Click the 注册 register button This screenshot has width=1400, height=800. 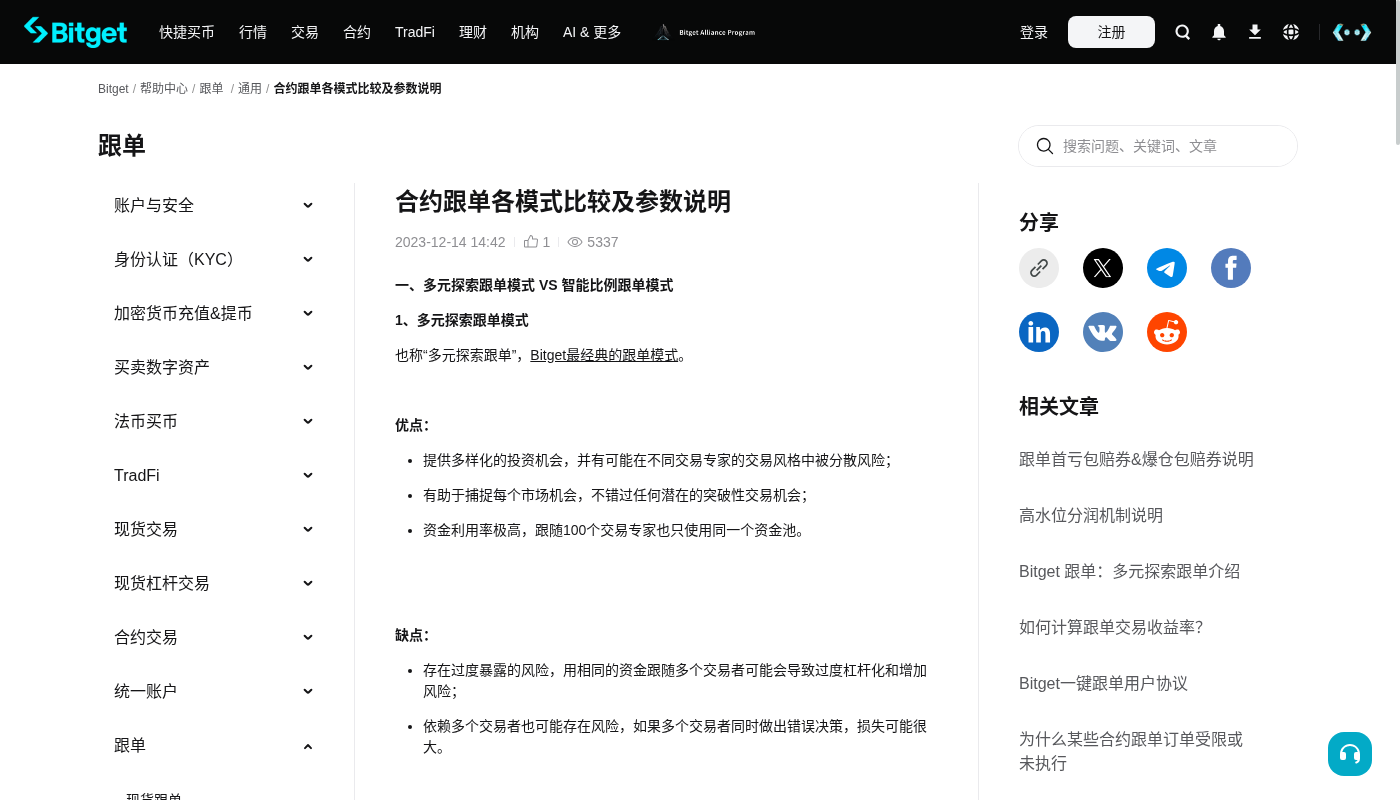pyautogui.click(x=1111, y=32)
